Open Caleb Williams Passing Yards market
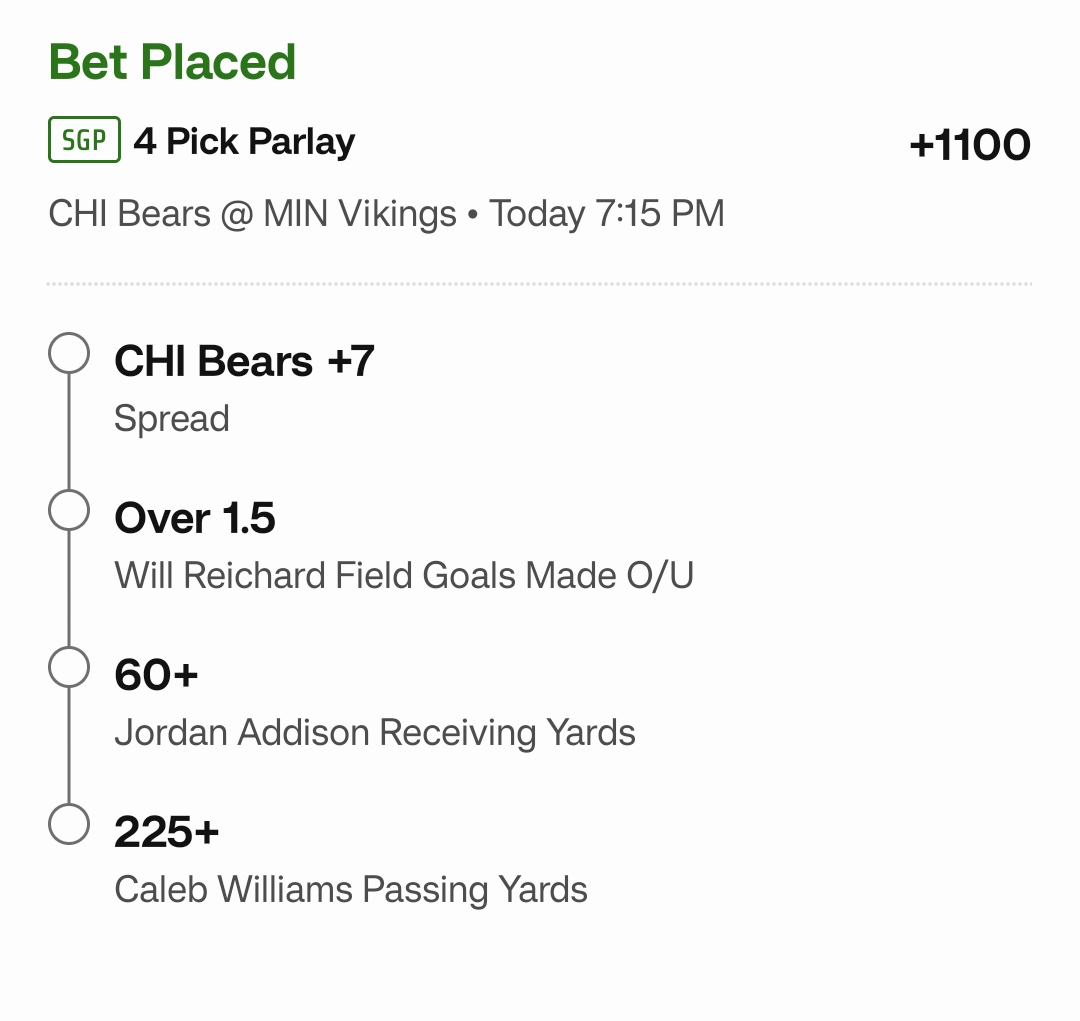 click(x=351, y=890)
